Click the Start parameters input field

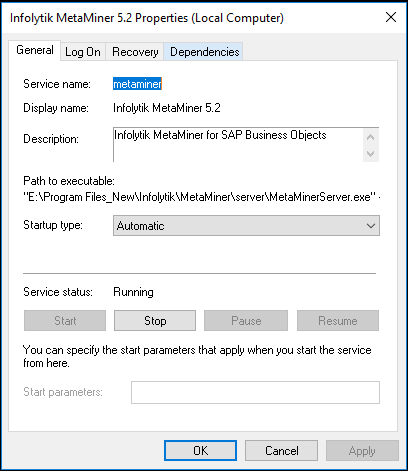point(255,392)
